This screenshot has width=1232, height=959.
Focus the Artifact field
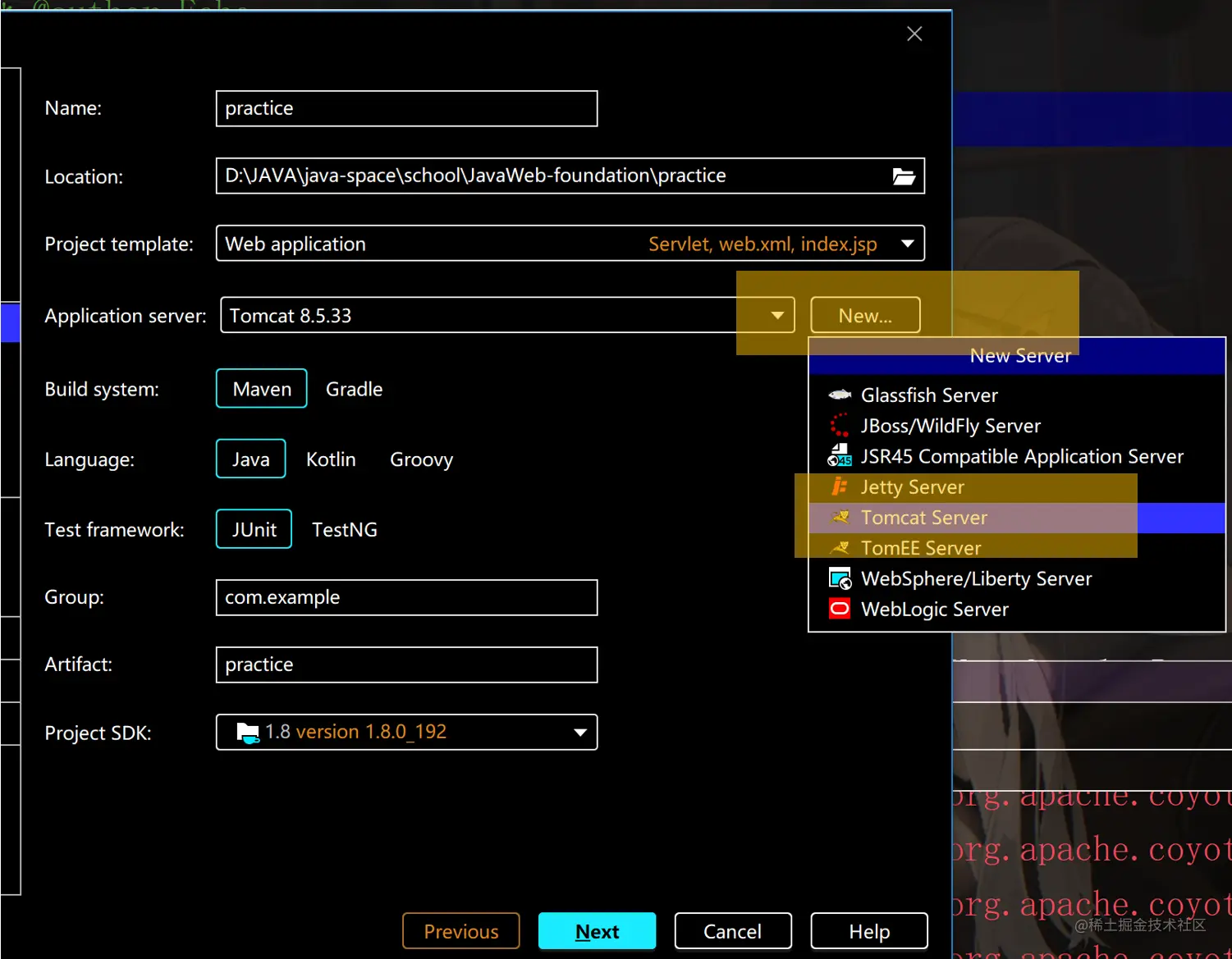406,664
